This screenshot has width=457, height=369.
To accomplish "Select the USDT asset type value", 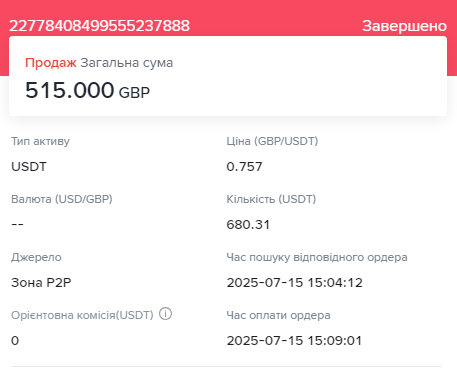I will pos(29,166).
